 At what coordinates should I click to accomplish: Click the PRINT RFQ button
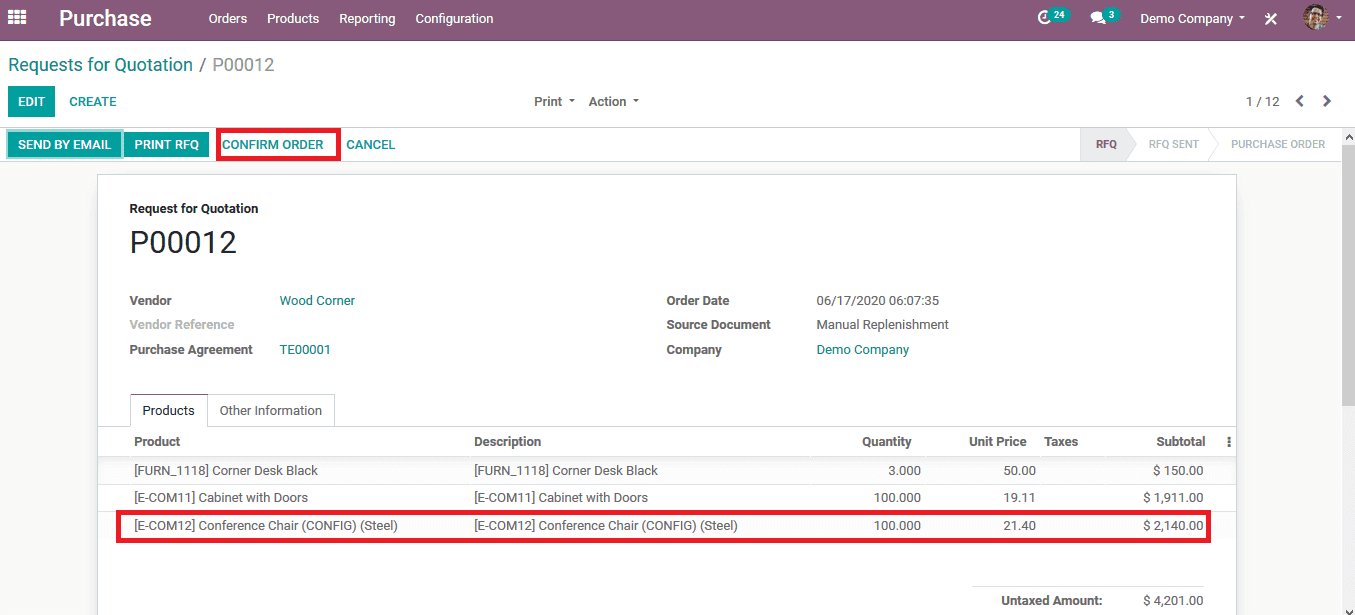pos(167,145)
